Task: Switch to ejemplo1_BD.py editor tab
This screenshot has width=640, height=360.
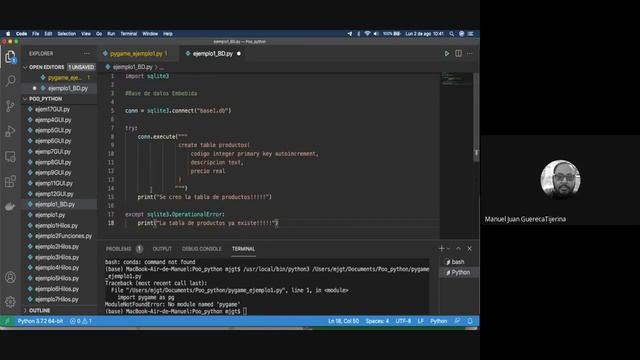Action: pyautogui.click(x=213, y=53)
